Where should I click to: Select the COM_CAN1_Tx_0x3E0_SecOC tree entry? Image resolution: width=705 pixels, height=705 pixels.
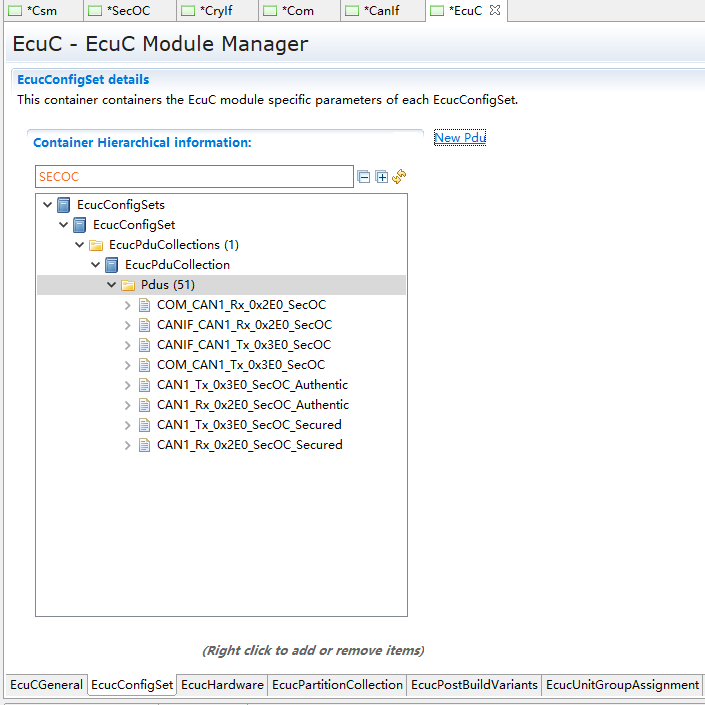(x=240, y=365)
